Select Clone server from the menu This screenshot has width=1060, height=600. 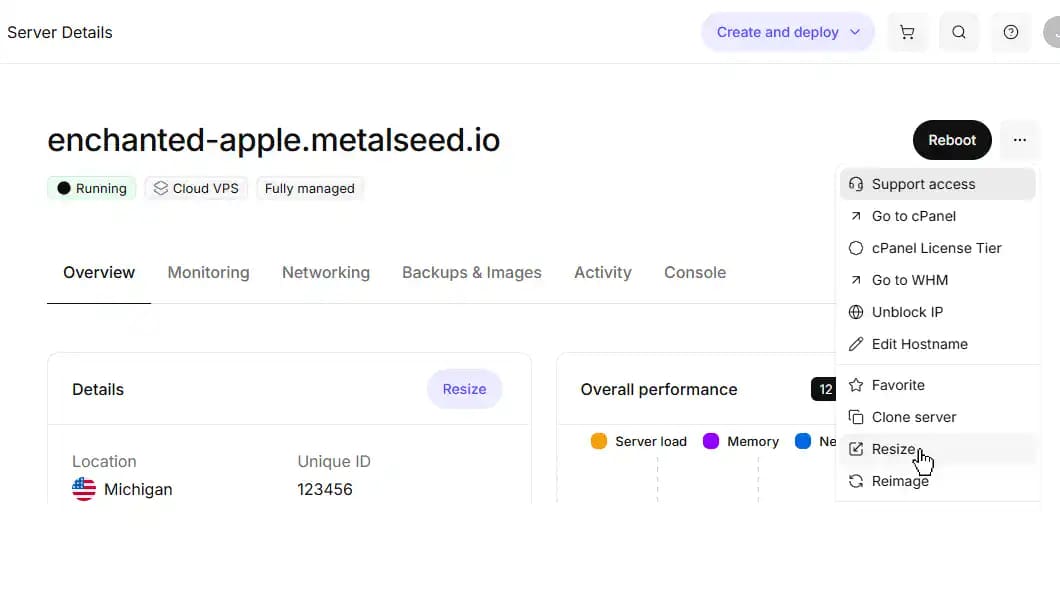pos(913,417)
